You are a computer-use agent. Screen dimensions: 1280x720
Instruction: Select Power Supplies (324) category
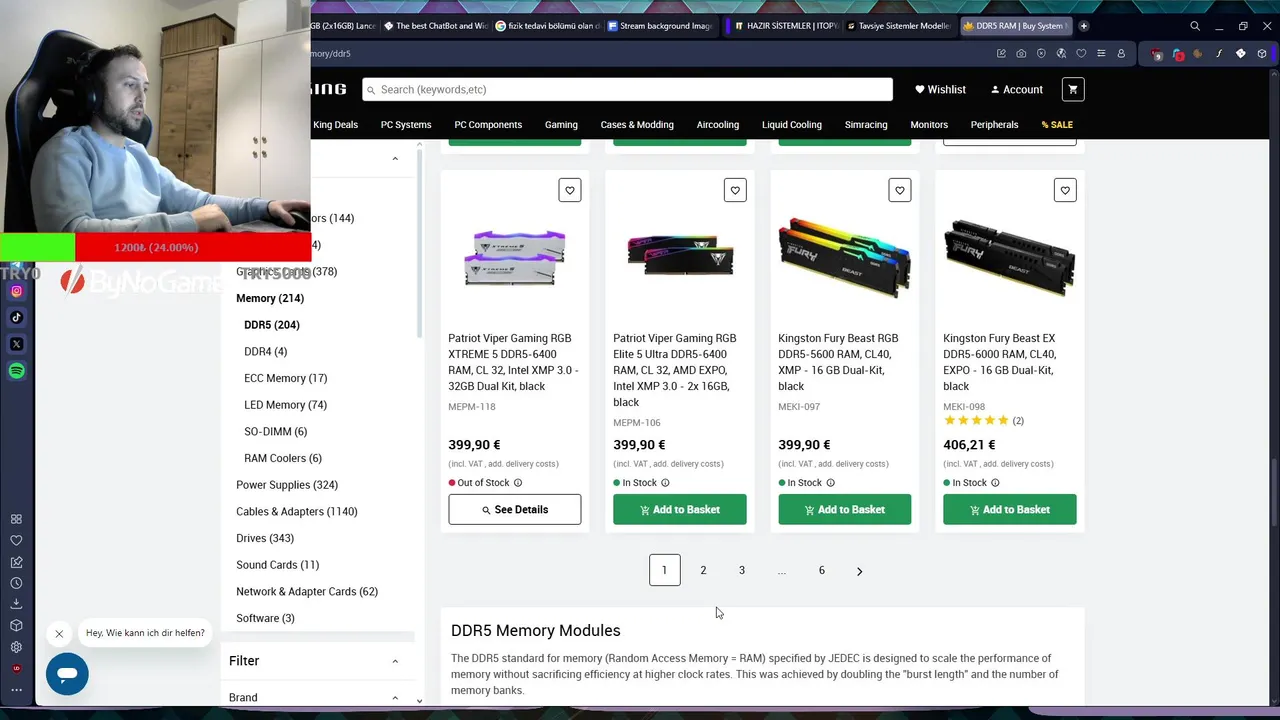(287, 485)
